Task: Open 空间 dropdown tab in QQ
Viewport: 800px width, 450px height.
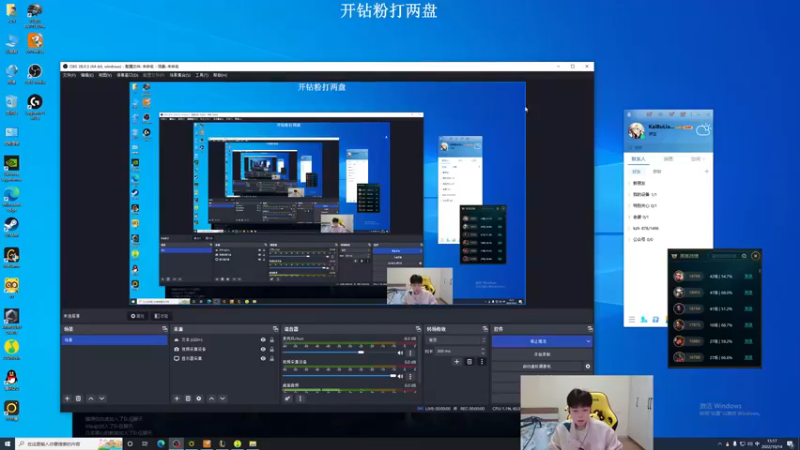Action: [697, 159]
